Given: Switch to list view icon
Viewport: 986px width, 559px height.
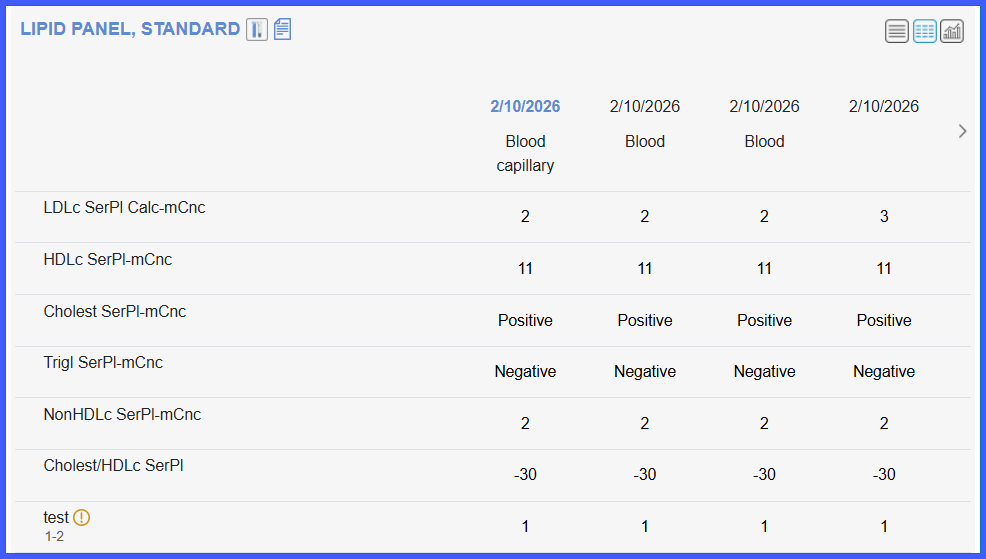Looking at the screenshot, I should (x=897, y=31).
